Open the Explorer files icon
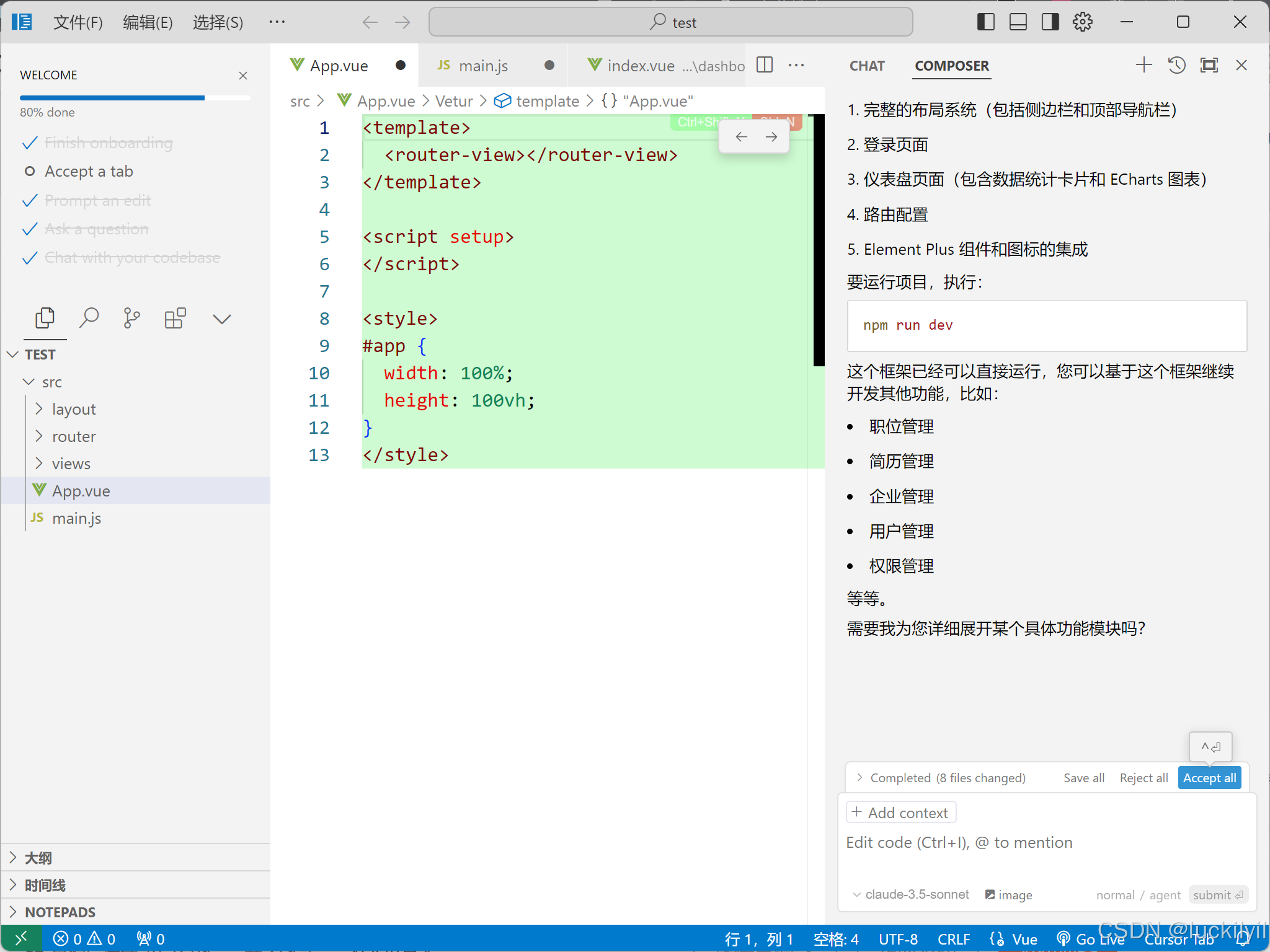The width and height of the screenshot is (1270, 952). click(x=45, y=319)
